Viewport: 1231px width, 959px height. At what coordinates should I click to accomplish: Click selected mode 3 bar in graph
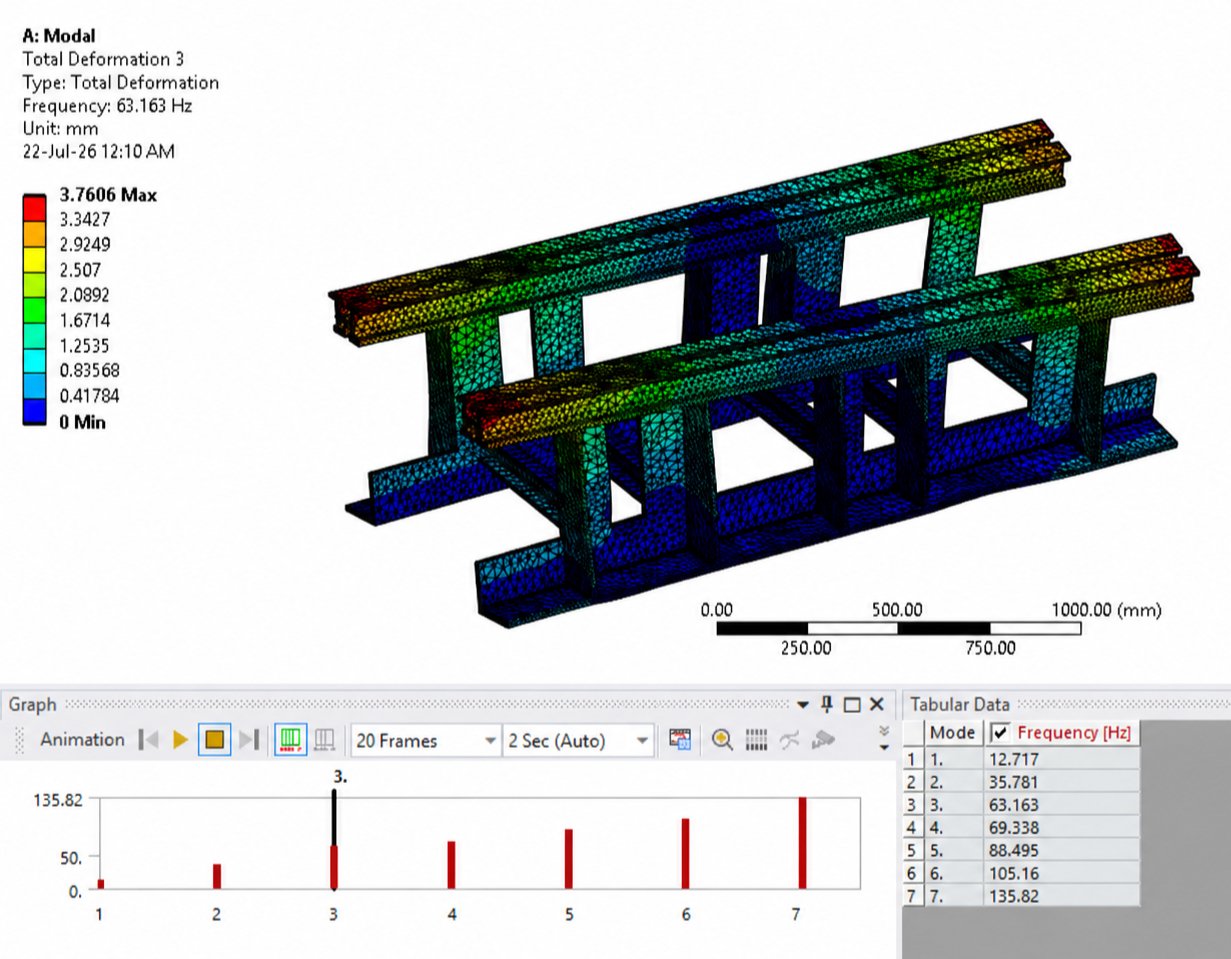pyautogui.click(x=334, y=867)
